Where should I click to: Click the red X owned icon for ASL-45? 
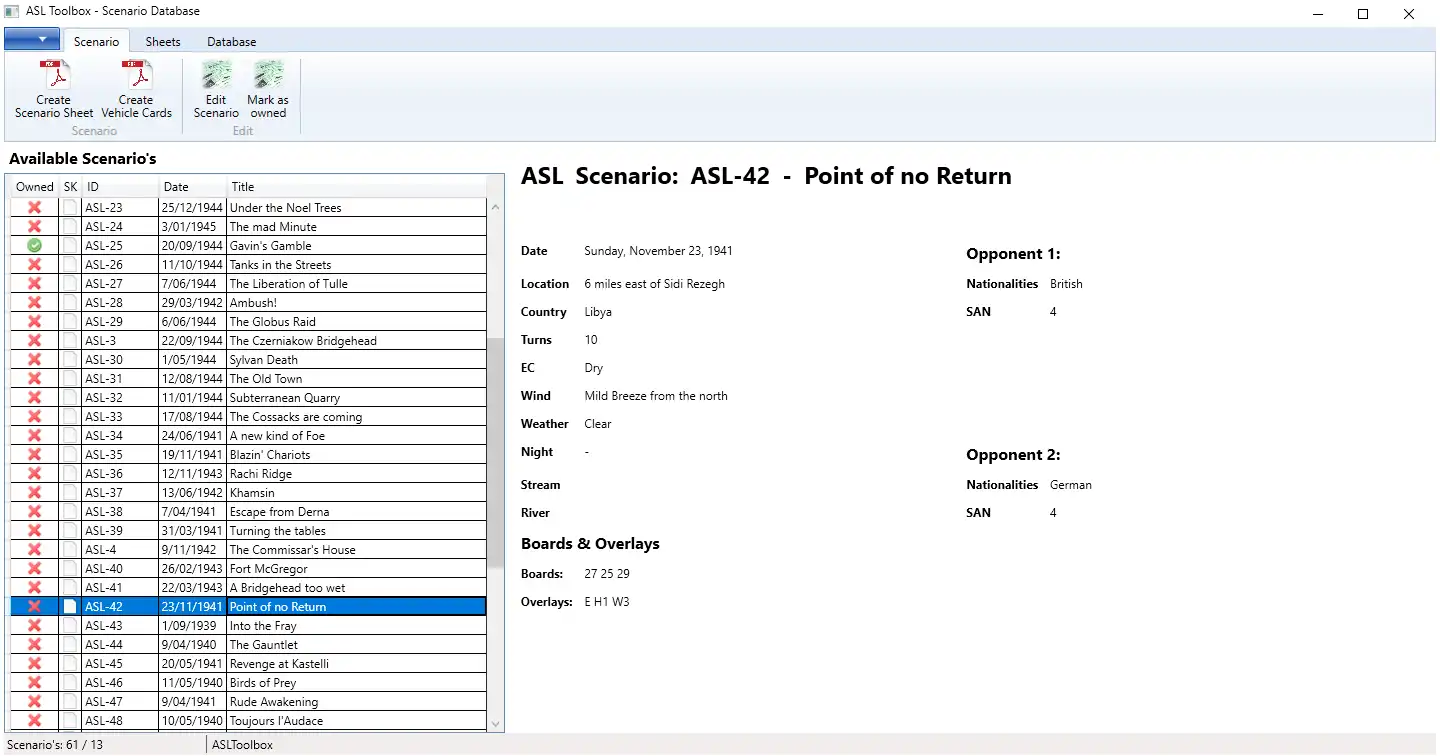(x=34, y=664)
